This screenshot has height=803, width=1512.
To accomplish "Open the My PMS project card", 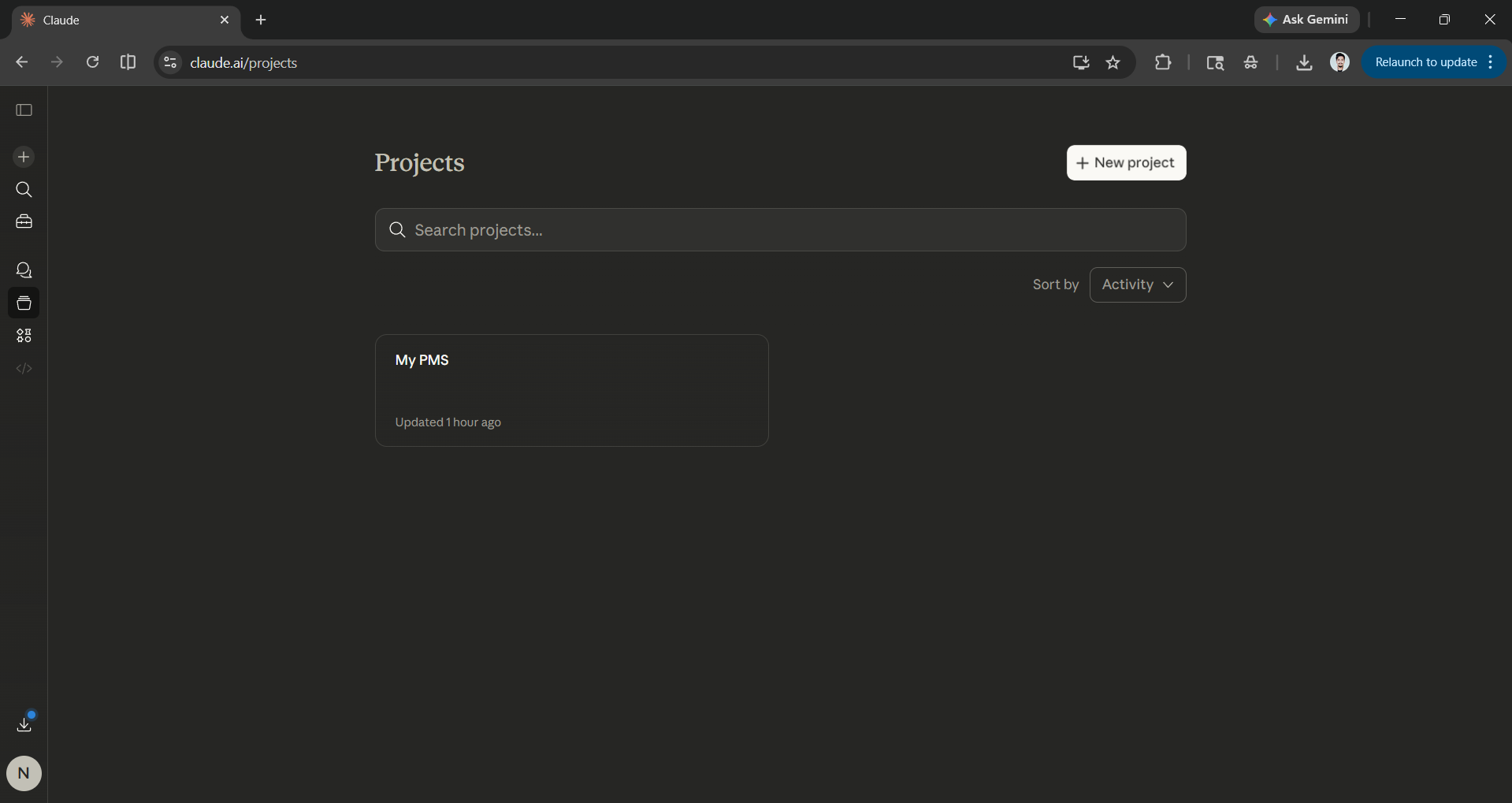I will (x=571, y=390).
